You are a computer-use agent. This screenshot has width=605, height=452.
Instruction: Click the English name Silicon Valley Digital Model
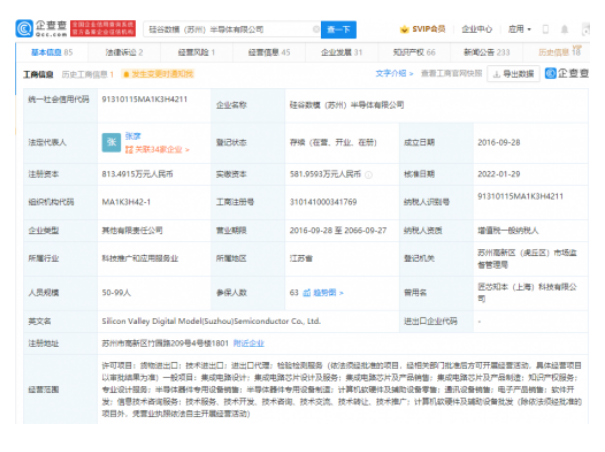(211, 321)
